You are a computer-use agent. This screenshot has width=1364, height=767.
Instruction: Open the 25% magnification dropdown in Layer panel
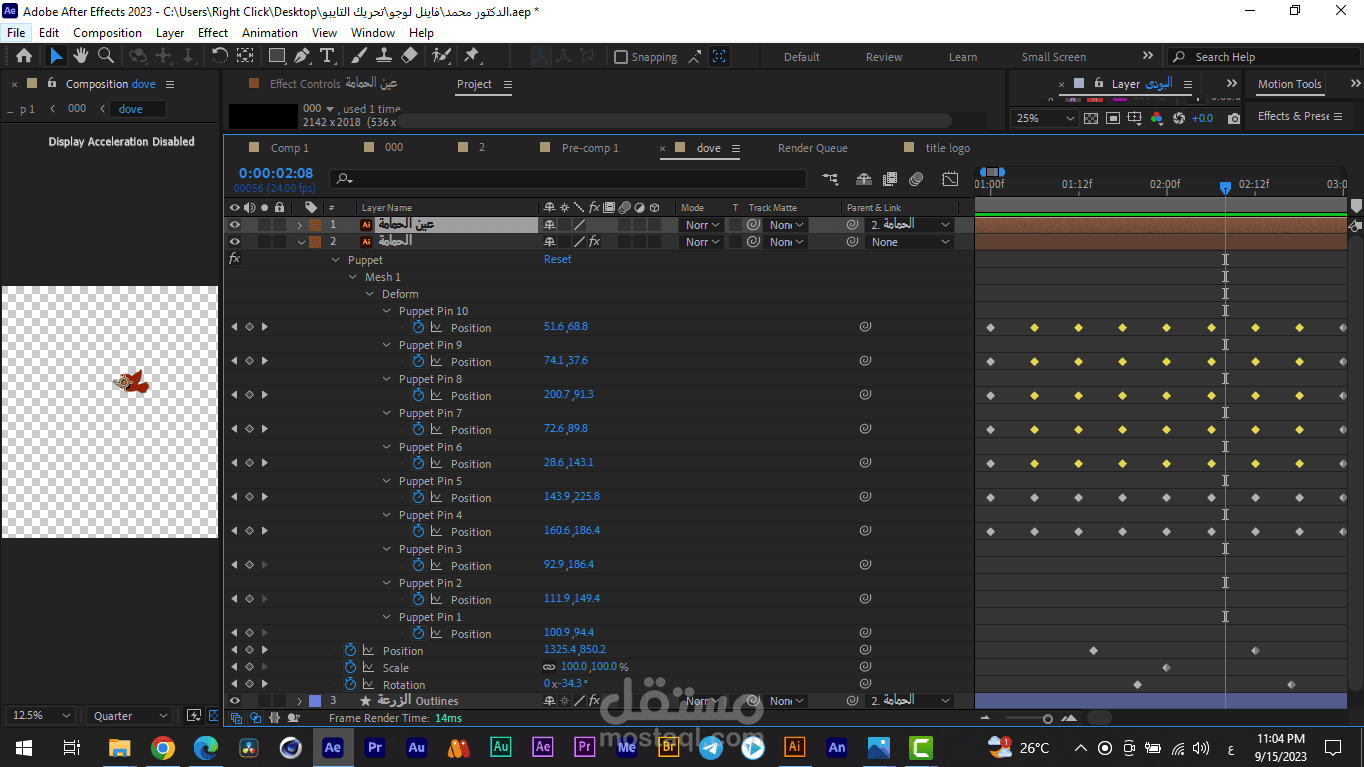pos(1045,118)
